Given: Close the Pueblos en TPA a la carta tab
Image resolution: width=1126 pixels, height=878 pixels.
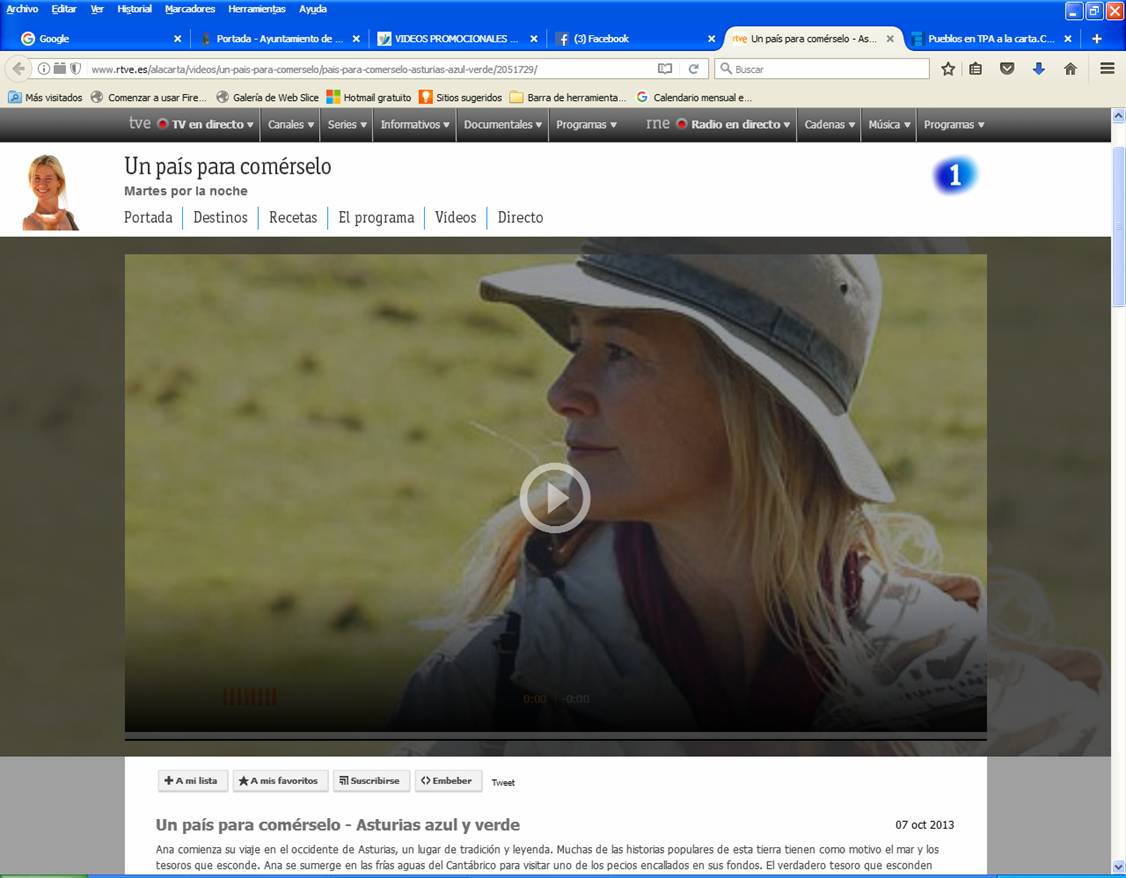Looking at the screenshot, I should (1068, 39).
